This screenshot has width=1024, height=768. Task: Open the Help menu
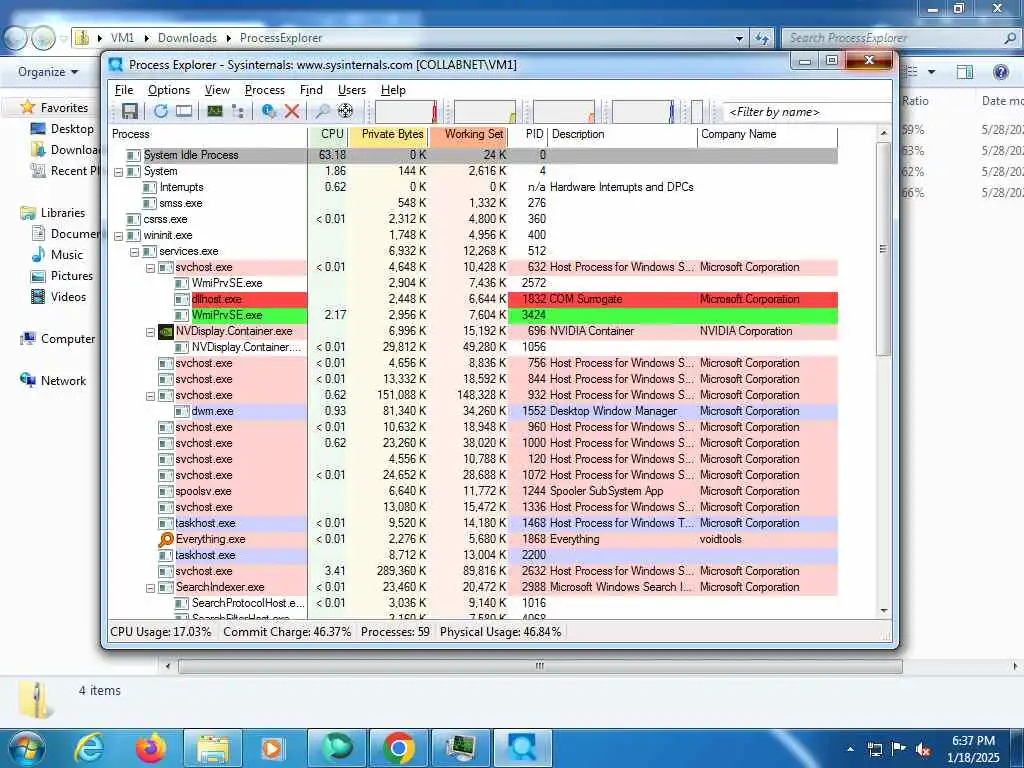[393, 90]
